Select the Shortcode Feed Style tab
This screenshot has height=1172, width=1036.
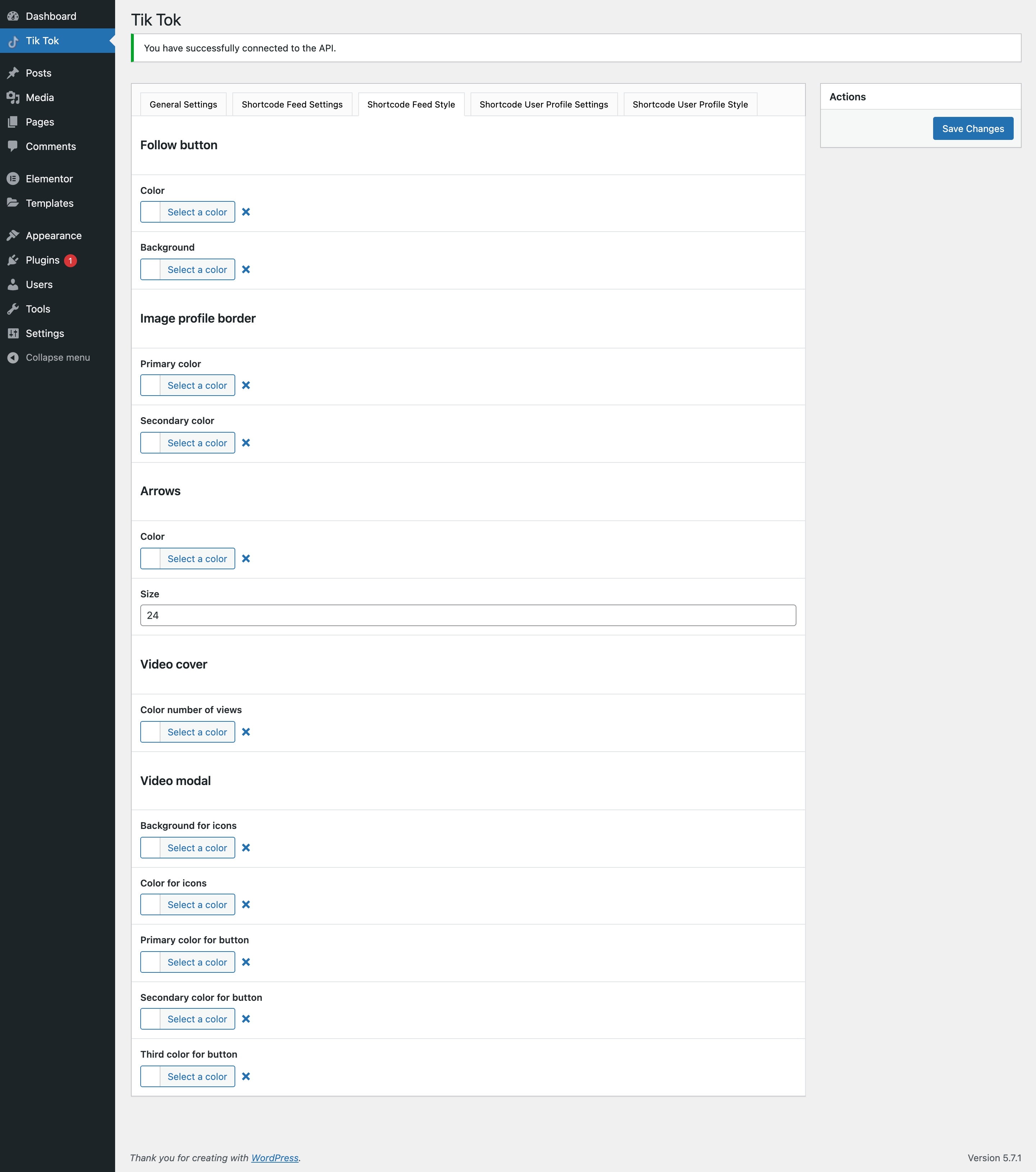click(x=411, y=104)
